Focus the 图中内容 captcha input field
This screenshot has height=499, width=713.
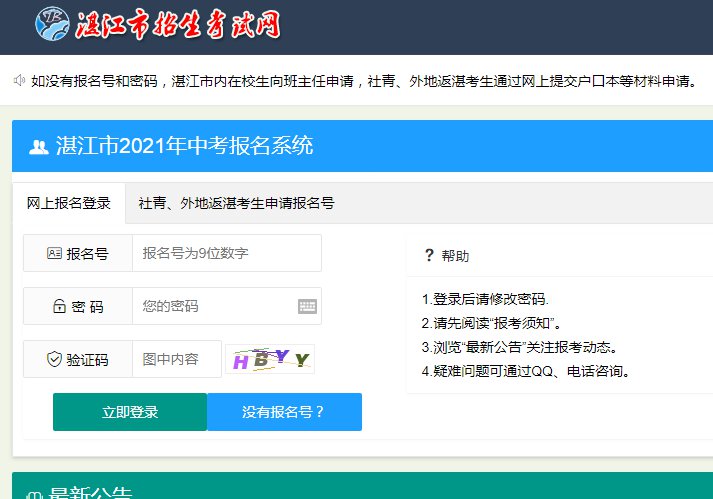(x=177, y=359)
